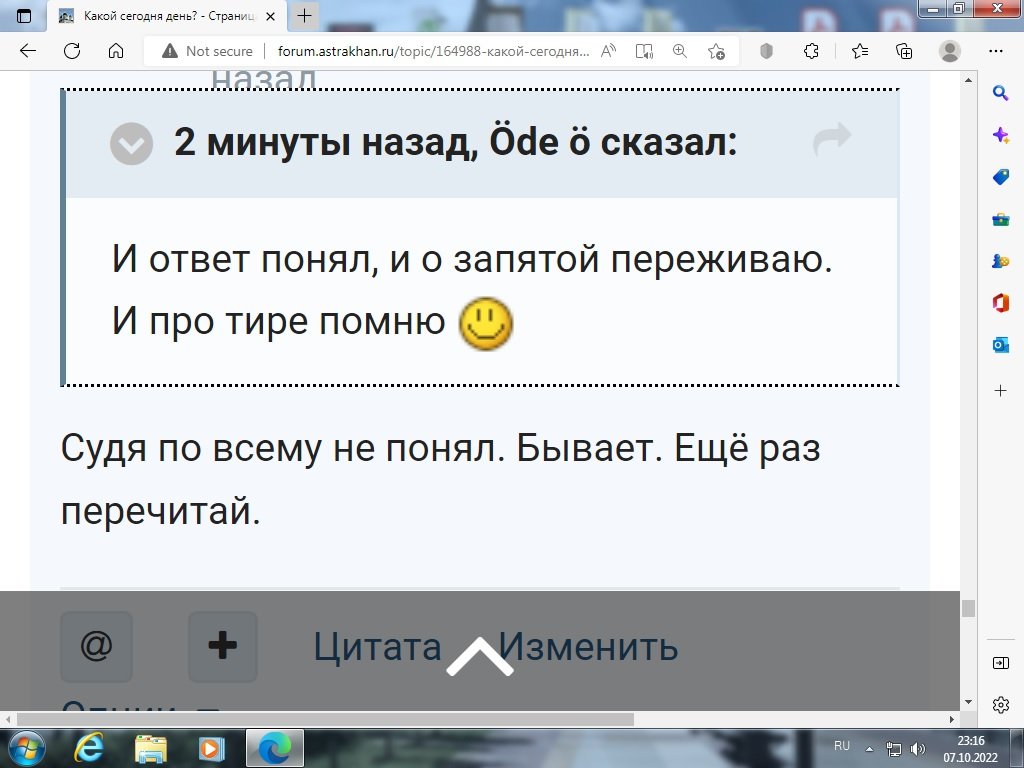Screen dimensions: 1024x768
Task: Open the Zoom magnifier in address bar
Action: 680,52
